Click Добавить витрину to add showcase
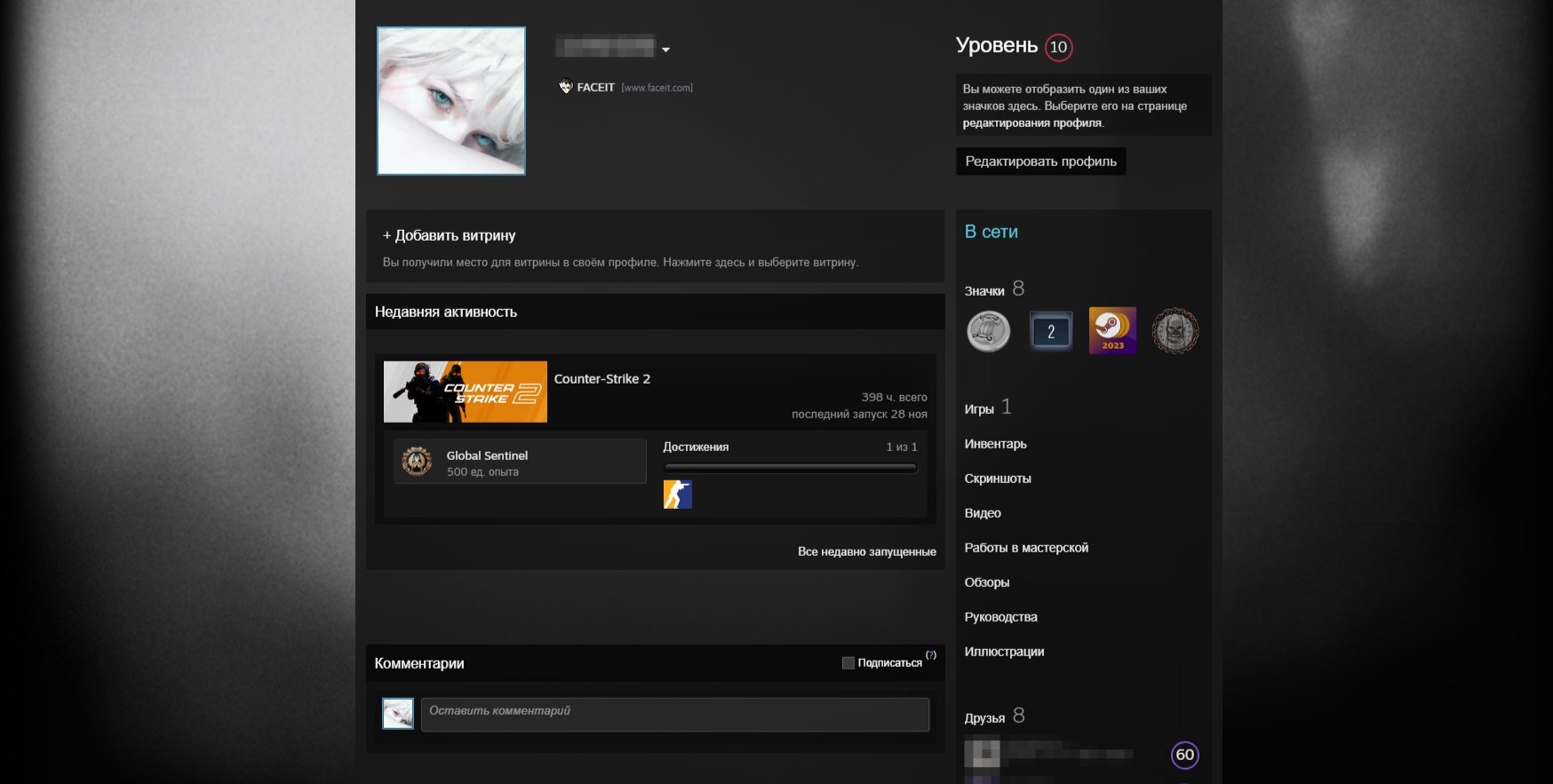 pyautogui.click(x=450, y=235)
